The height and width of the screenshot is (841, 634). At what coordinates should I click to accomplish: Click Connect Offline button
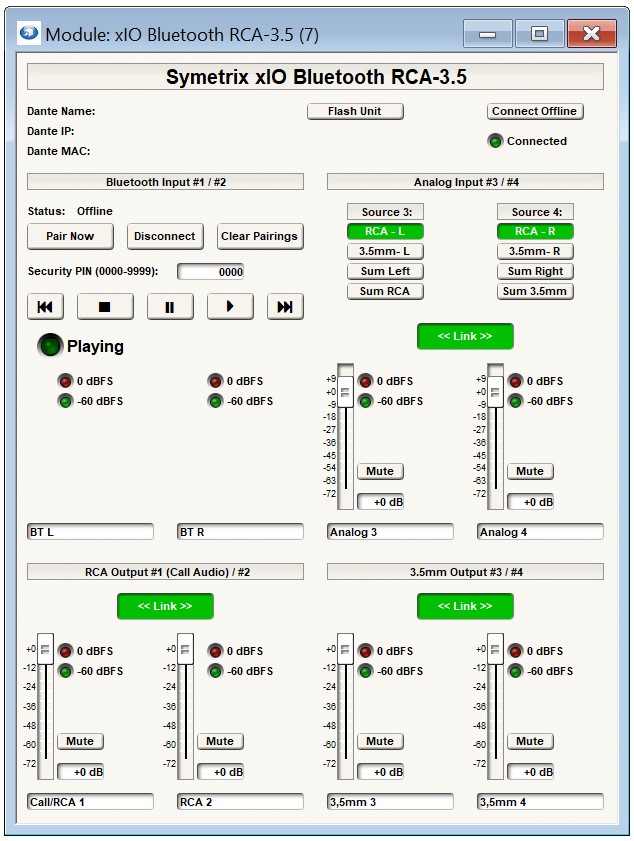(535, 112)
